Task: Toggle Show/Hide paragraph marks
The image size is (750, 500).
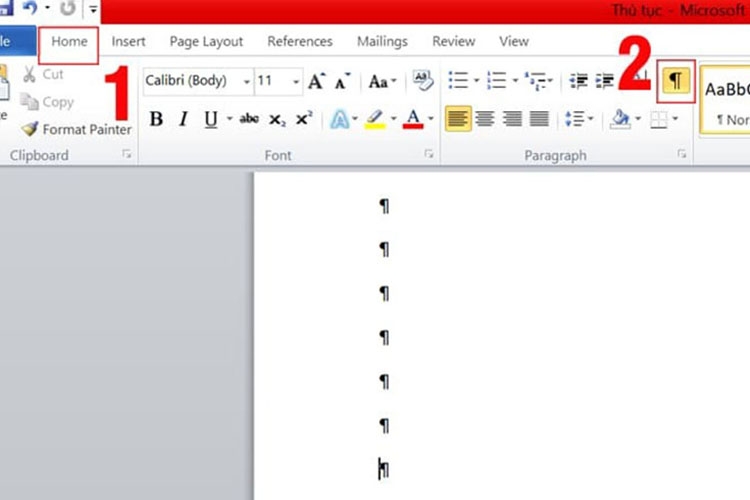Action: click(x=675, y=81)
